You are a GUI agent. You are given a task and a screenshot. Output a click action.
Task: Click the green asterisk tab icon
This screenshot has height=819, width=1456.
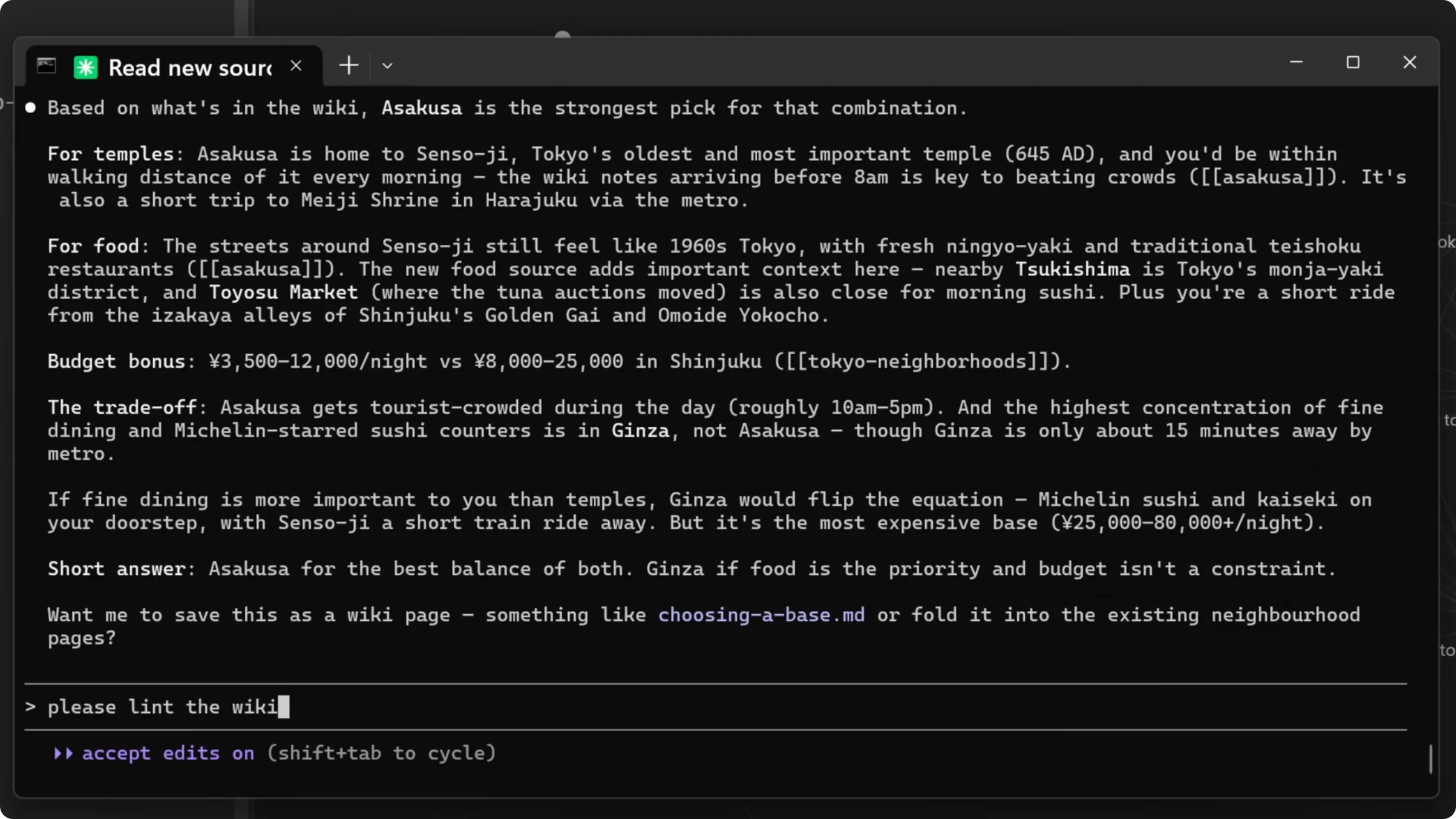click(x=86, y=67)
